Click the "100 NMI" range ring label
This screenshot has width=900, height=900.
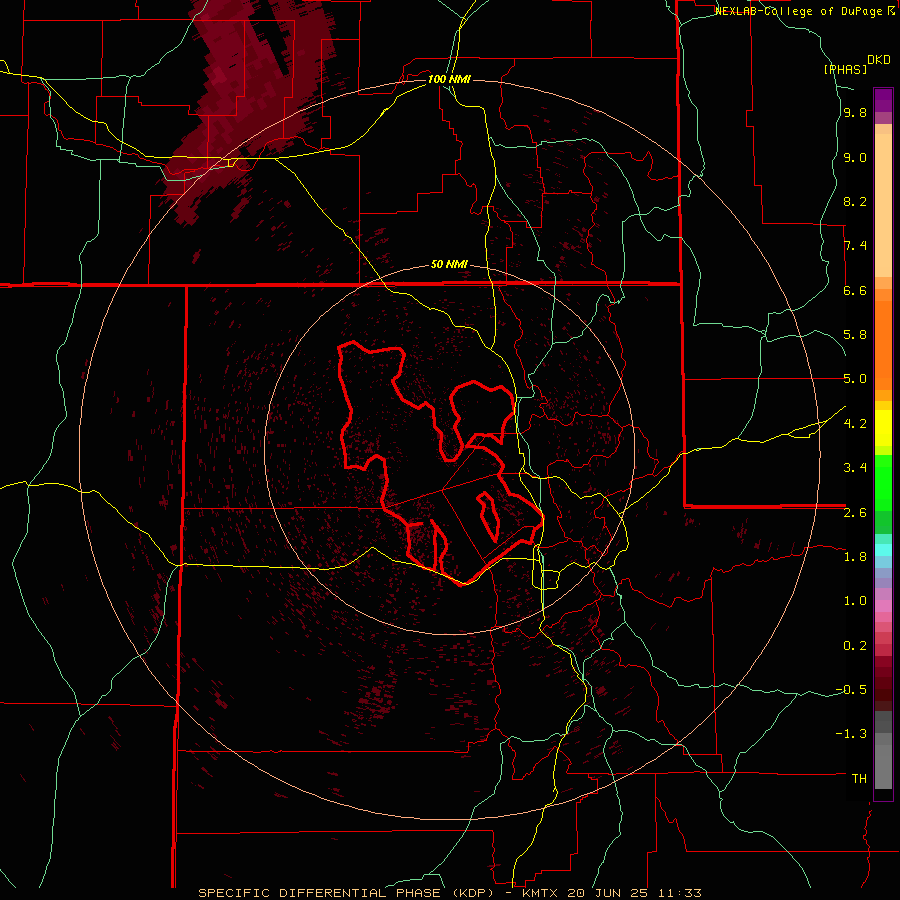click(x=449, y=79)
